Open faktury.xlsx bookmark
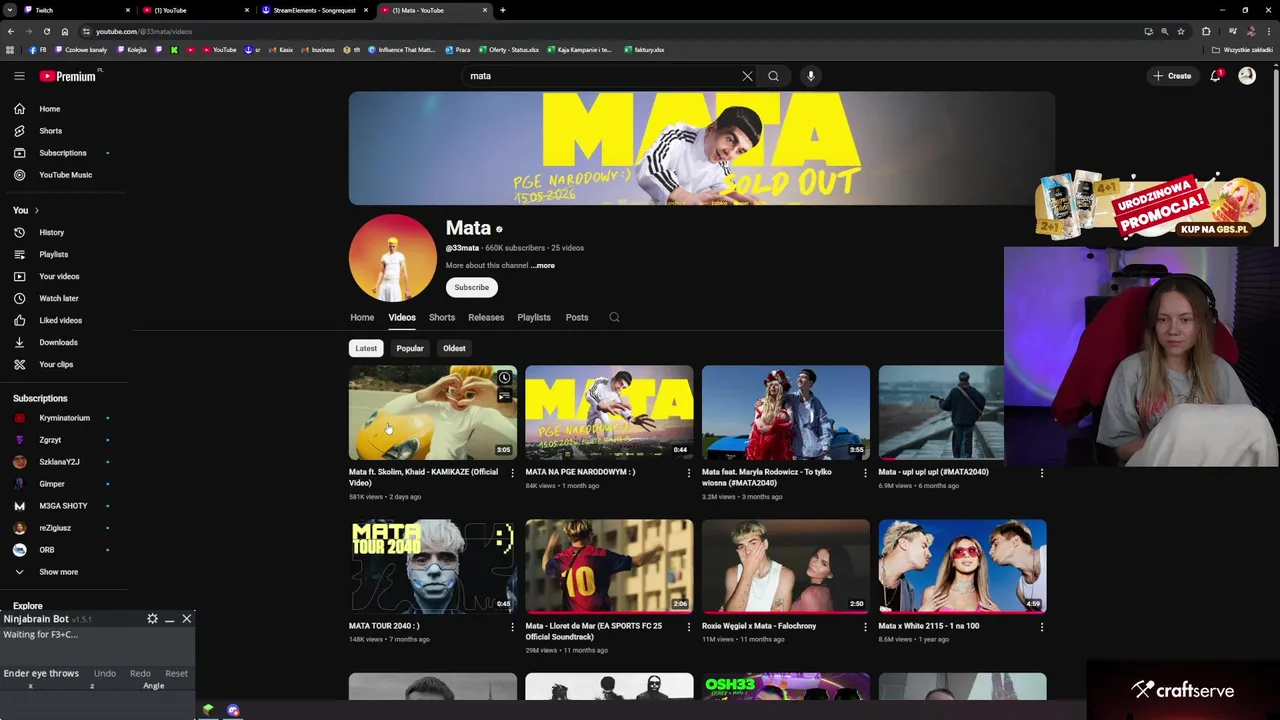Image resolution: width=1280 pixels, height=720 pixels. pos(644,50)
